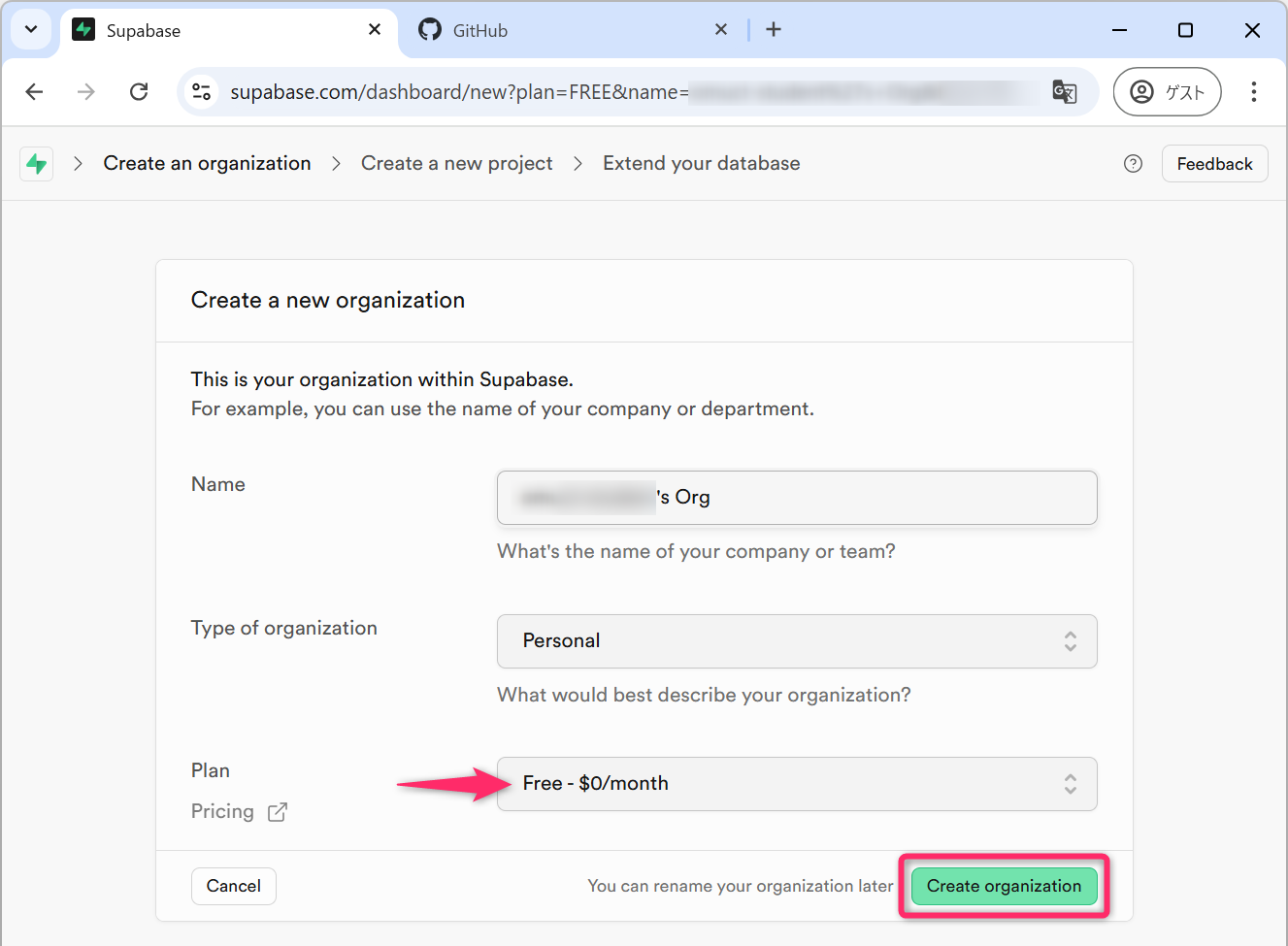
Task: Close the GitHub tab
Action: click(720, 30)
